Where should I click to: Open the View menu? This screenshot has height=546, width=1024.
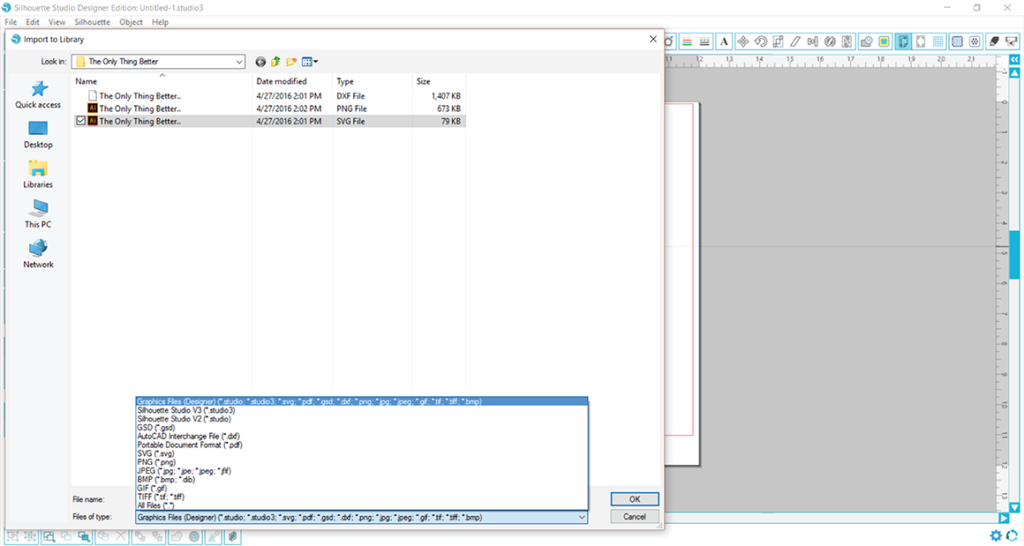57,22
